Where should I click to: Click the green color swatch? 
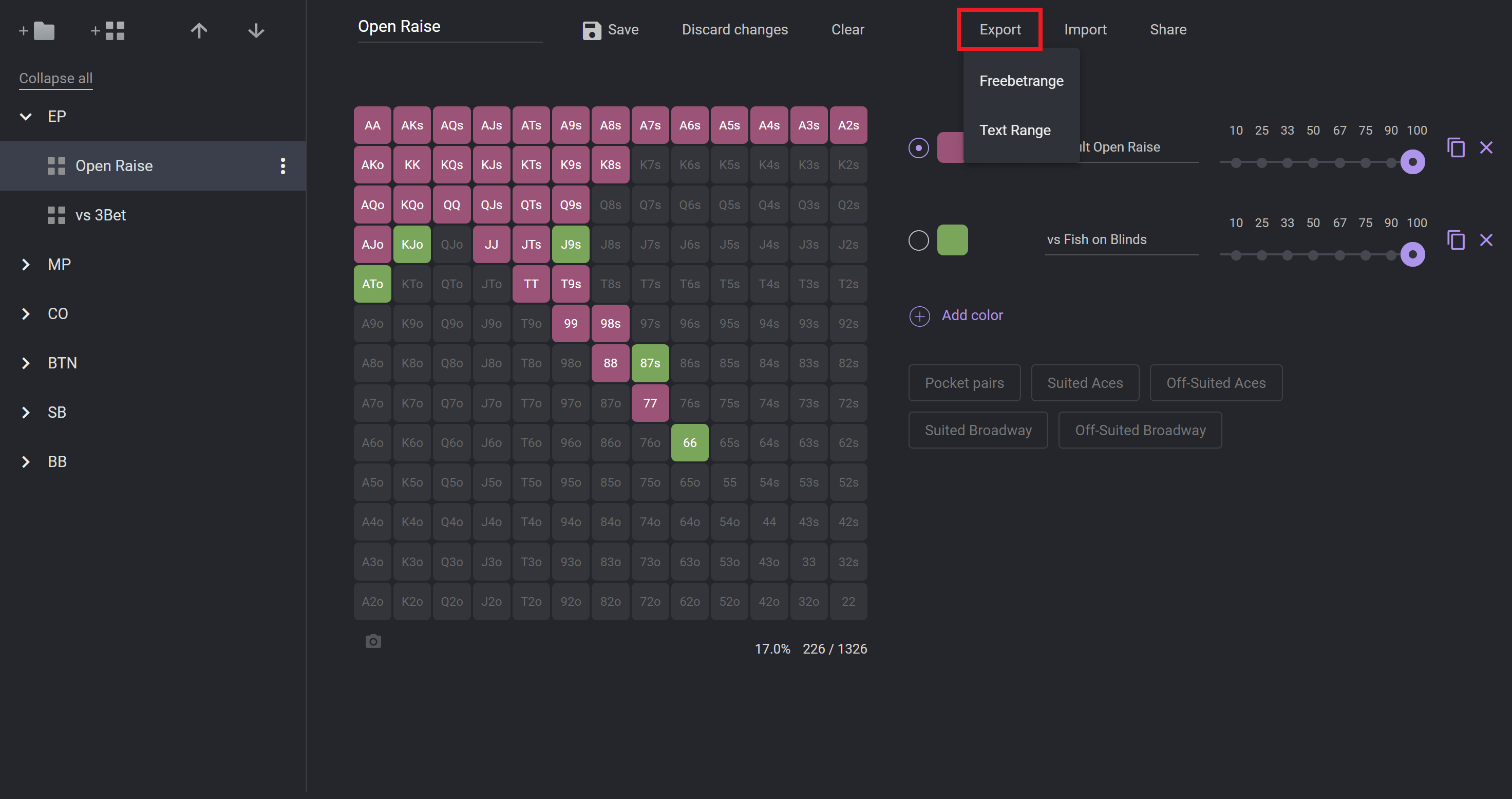952,240
